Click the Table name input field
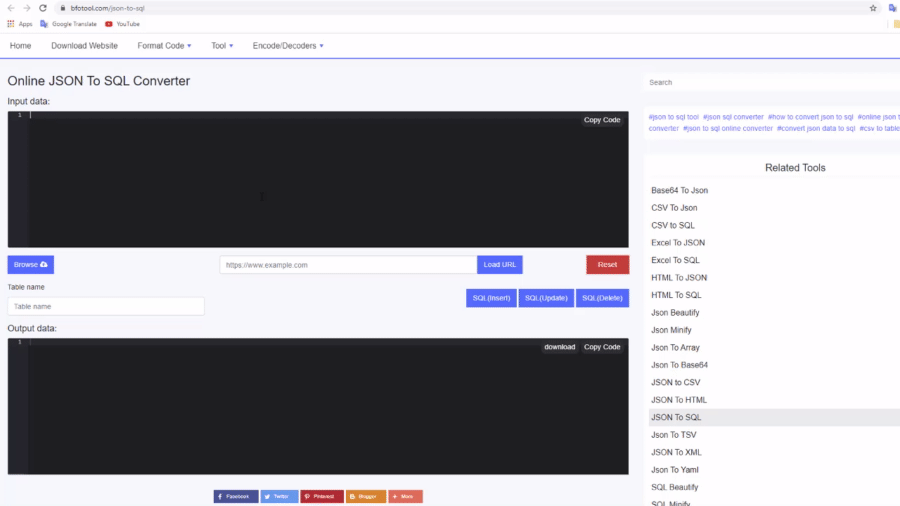The width and height of the screenshot is (900, 506). [106, 306]
